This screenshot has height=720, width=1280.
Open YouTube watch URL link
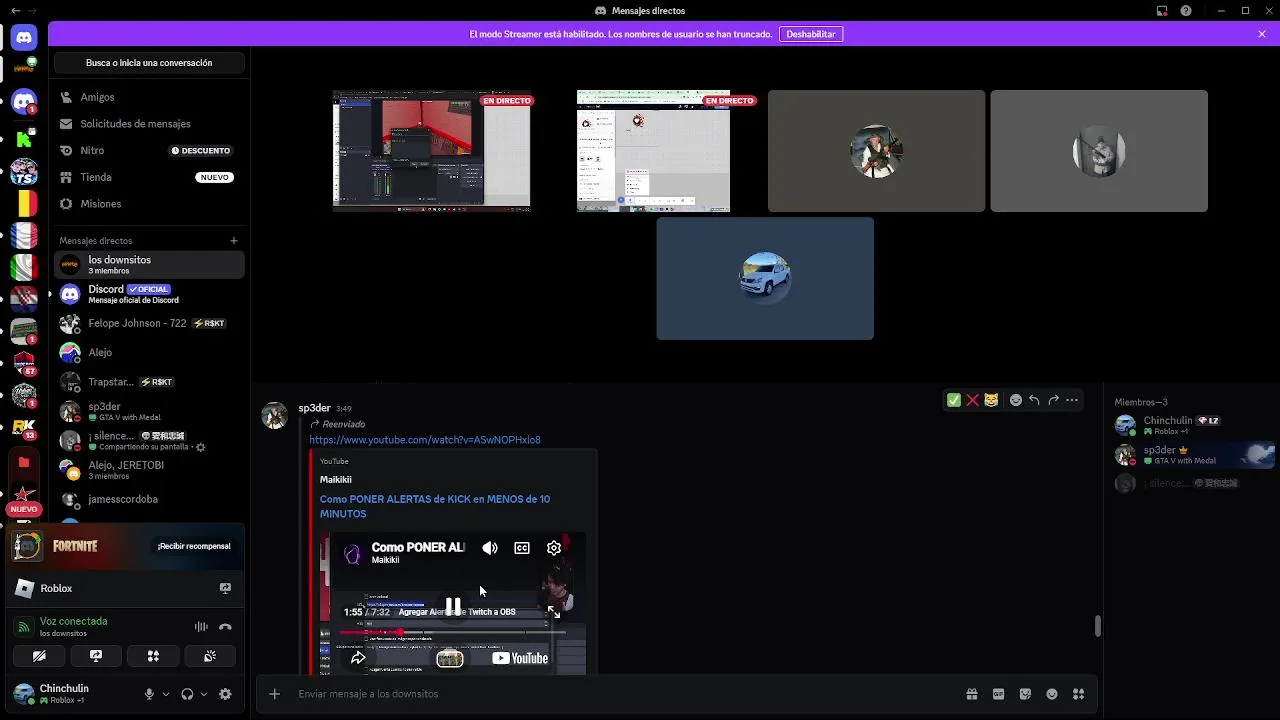click(x=425, y=440)
